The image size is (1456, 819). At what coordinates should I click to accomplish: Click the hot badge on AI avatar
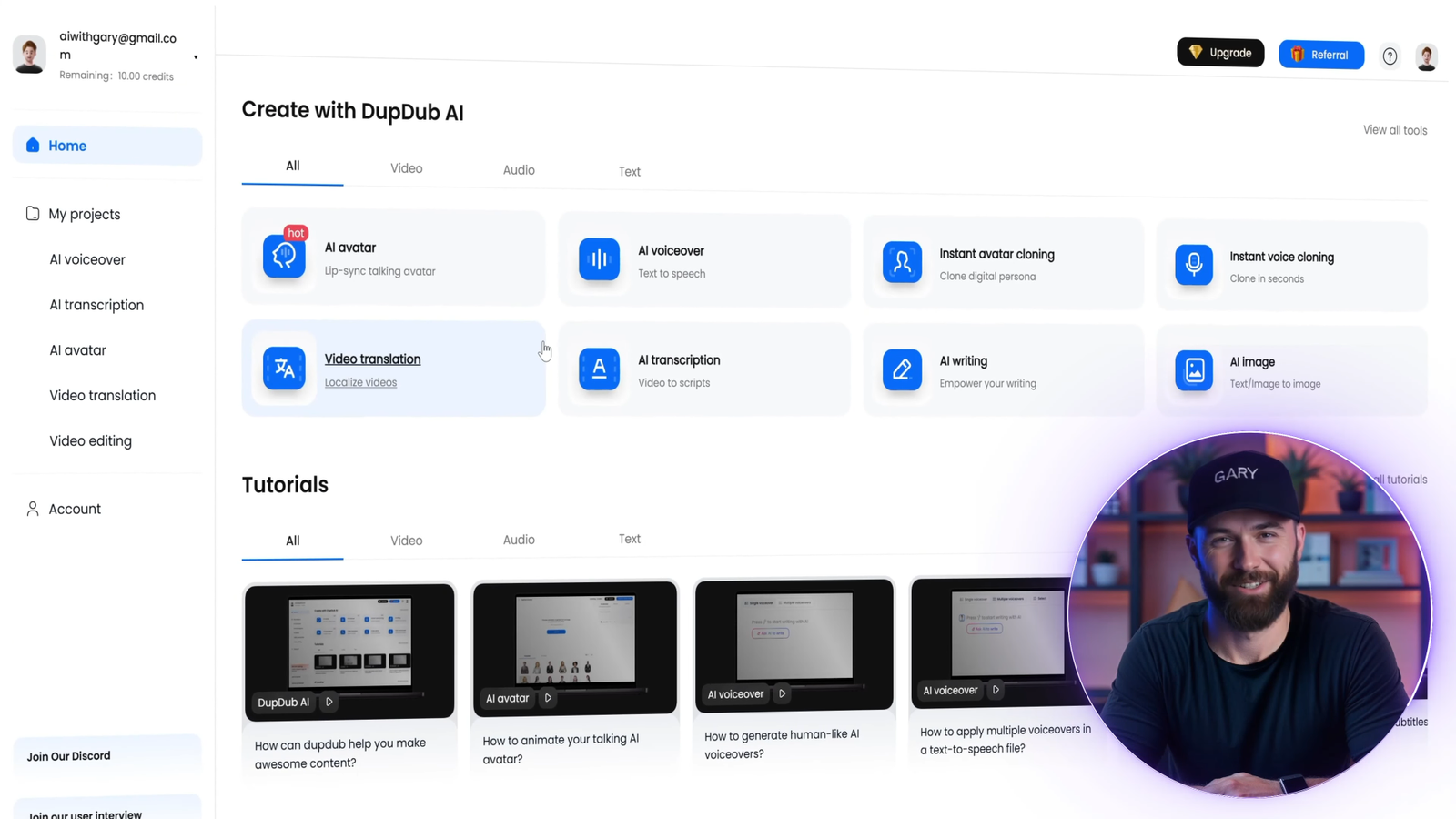click(296, 233)
